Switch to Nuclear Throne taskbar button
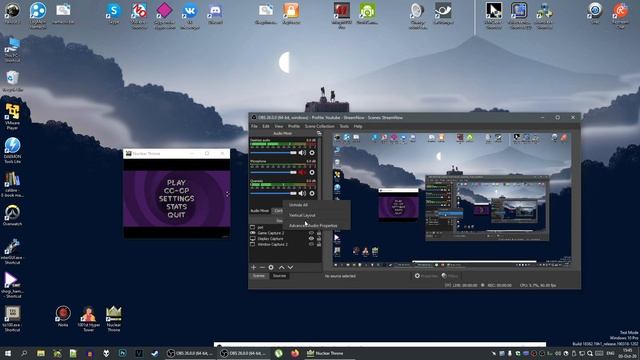This screenshot has height=360, width=640. (330, 353)
